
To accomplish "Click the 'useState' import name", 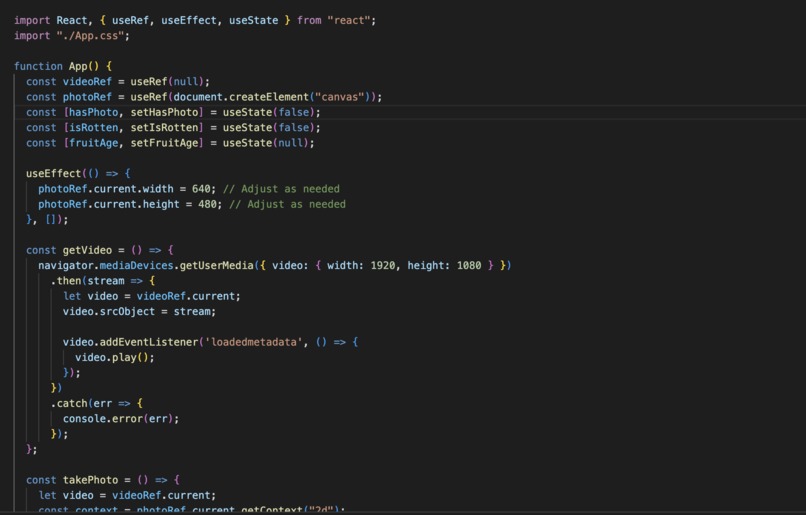I will pyautogui.click(x=253, y=21).
